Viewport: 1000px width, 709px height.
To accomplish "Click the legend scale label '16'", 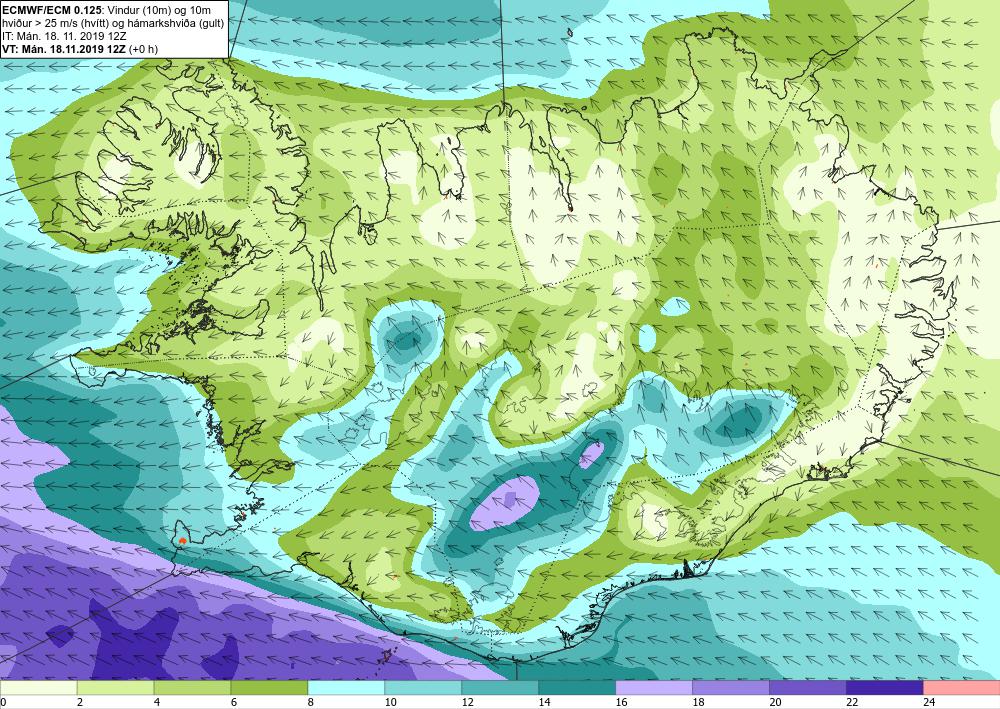I will (621, 702).
